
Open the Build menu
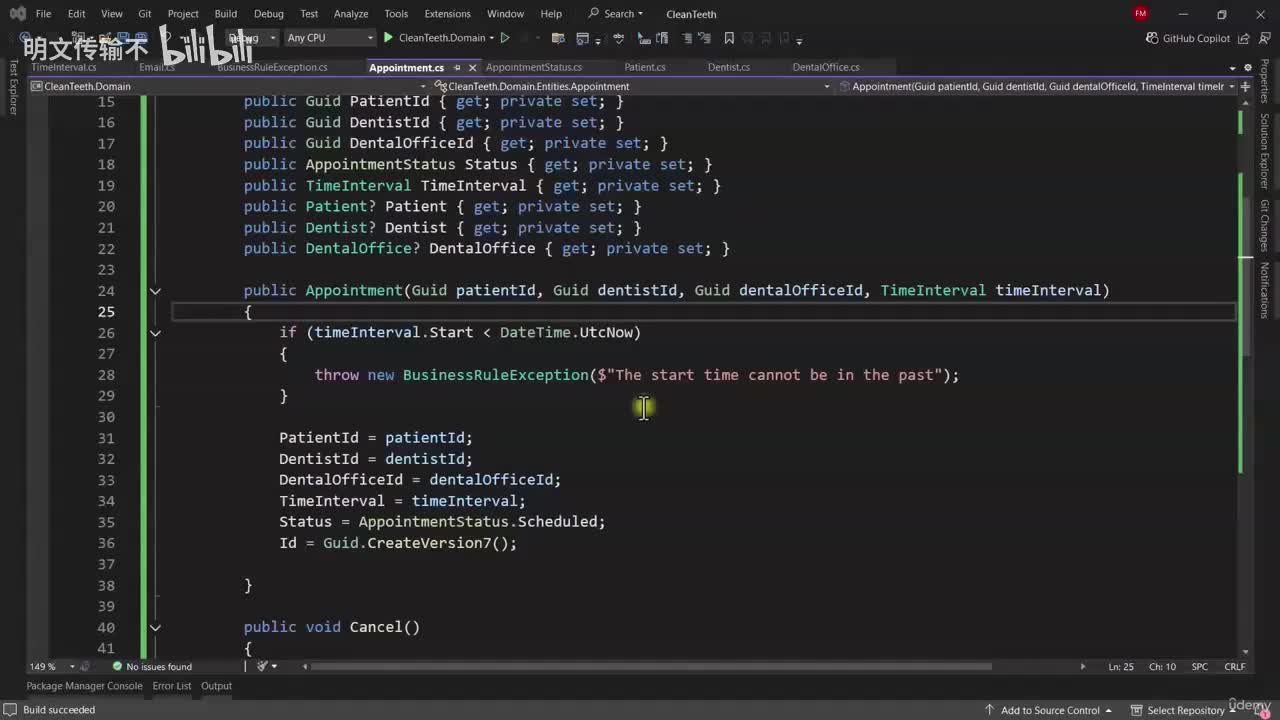[x=226, y=14]
